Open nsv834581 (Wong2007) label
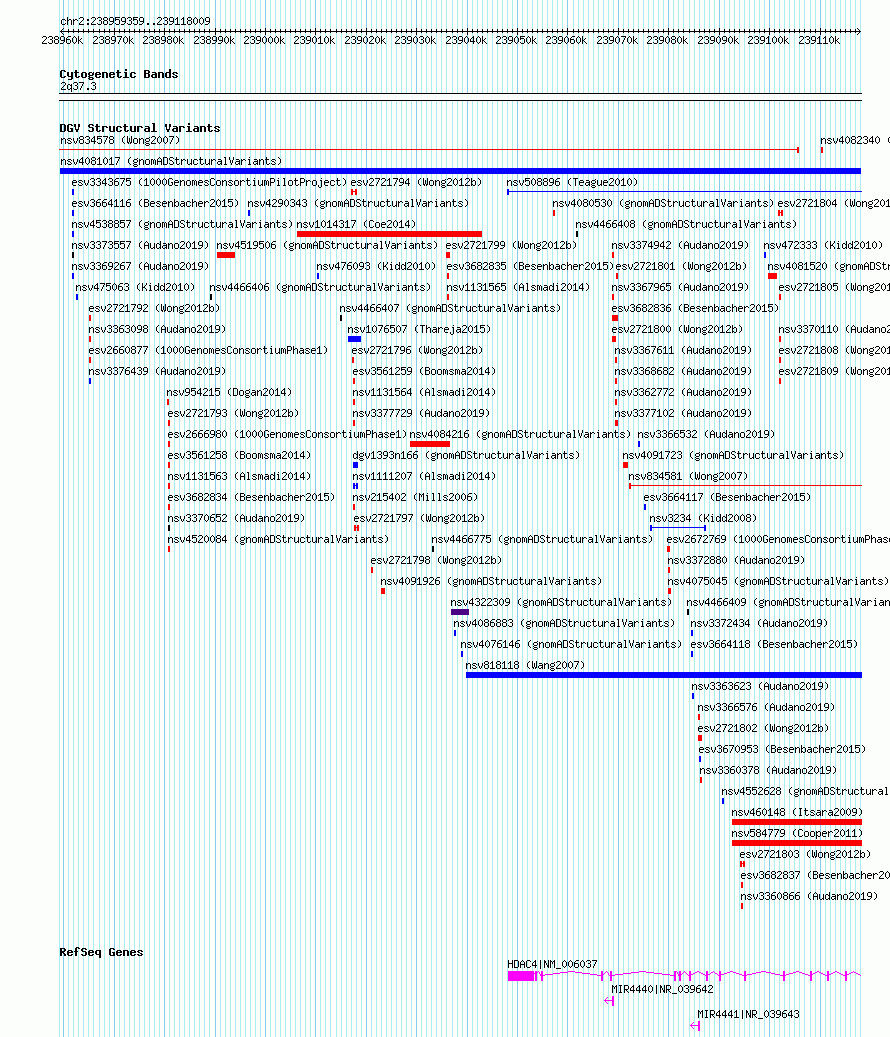 [688, 477]
